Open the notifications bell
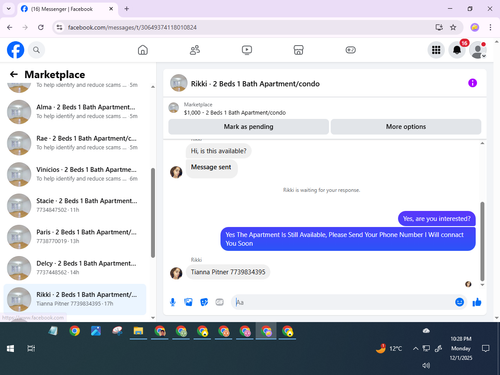This screenshot has height=375, width=500. (x=457, y=50)
